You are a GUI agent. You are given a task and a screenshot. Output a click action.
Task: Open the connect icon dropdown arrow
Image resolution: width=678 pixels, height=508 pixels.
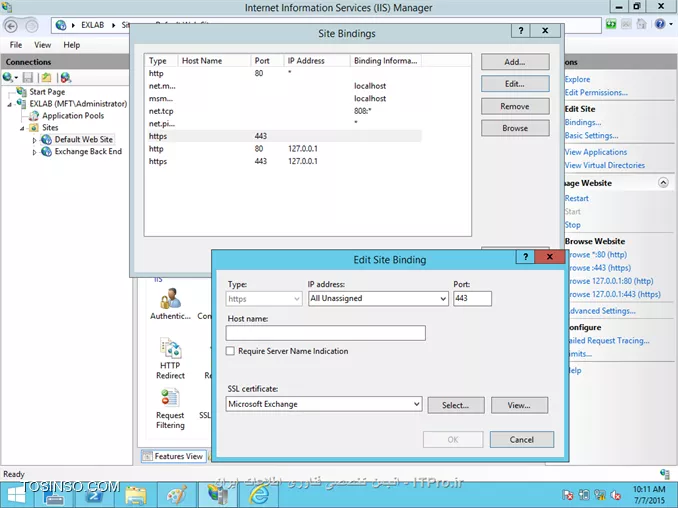click(16, 78)
